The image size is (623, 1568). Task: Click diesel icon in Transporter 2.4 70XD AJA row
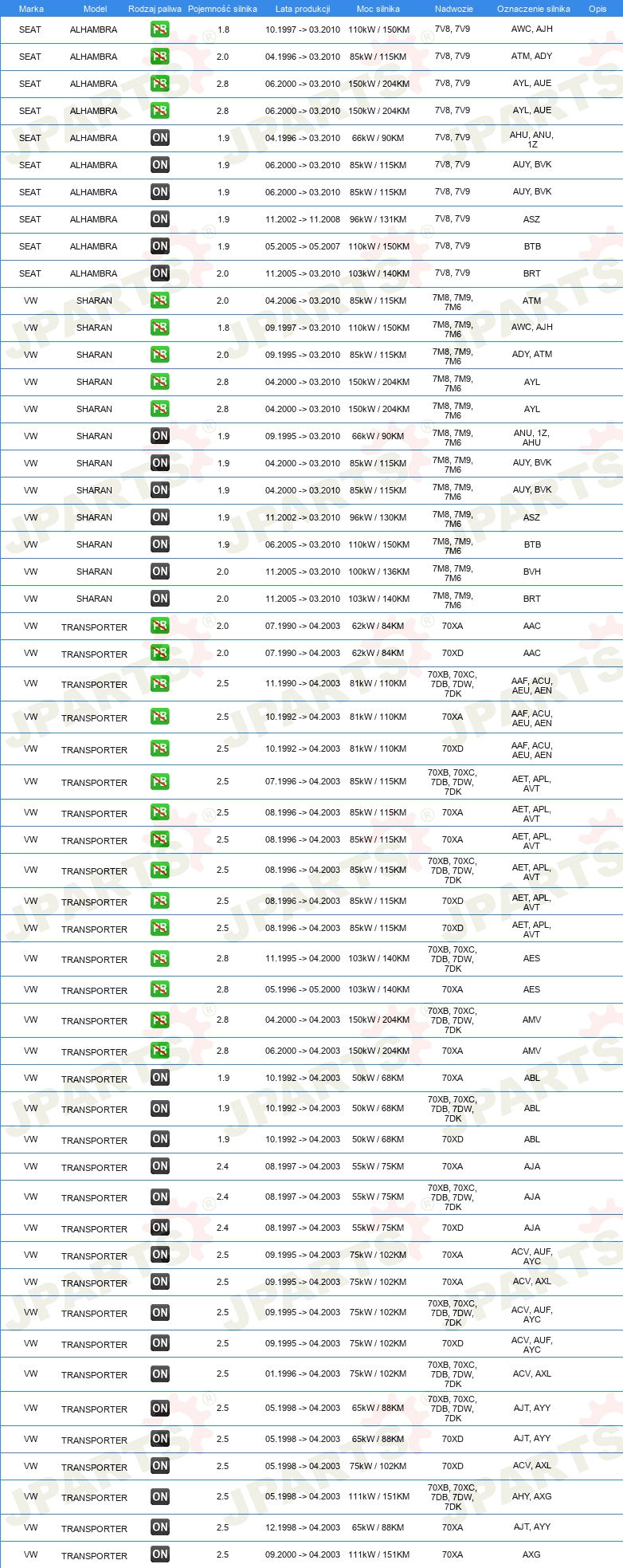point(160,1228)
